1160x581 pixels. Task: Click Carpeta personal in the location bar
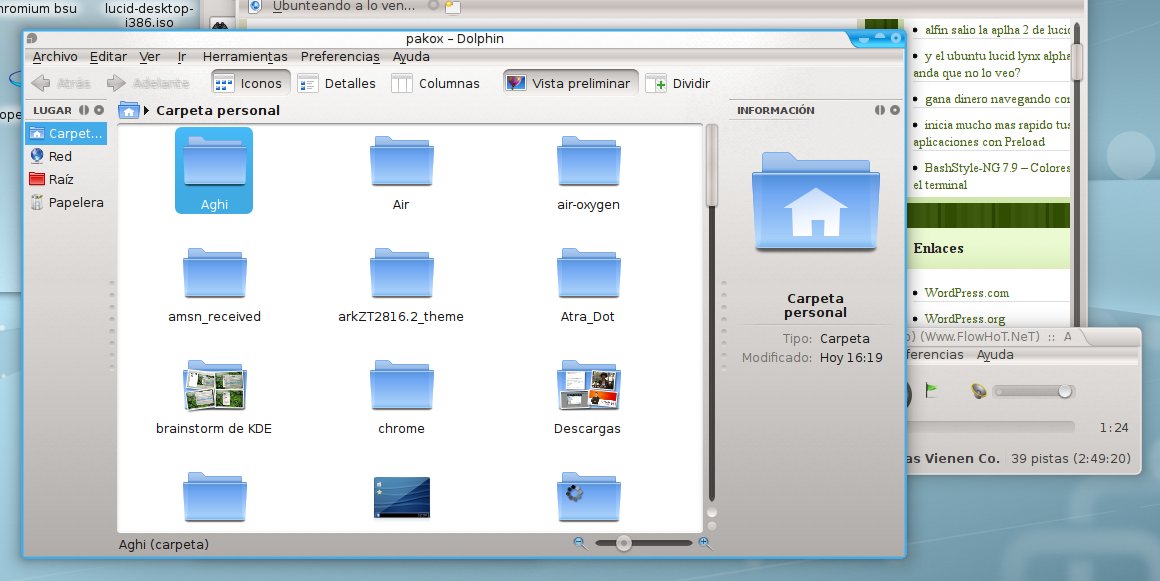tap(218, 110)
